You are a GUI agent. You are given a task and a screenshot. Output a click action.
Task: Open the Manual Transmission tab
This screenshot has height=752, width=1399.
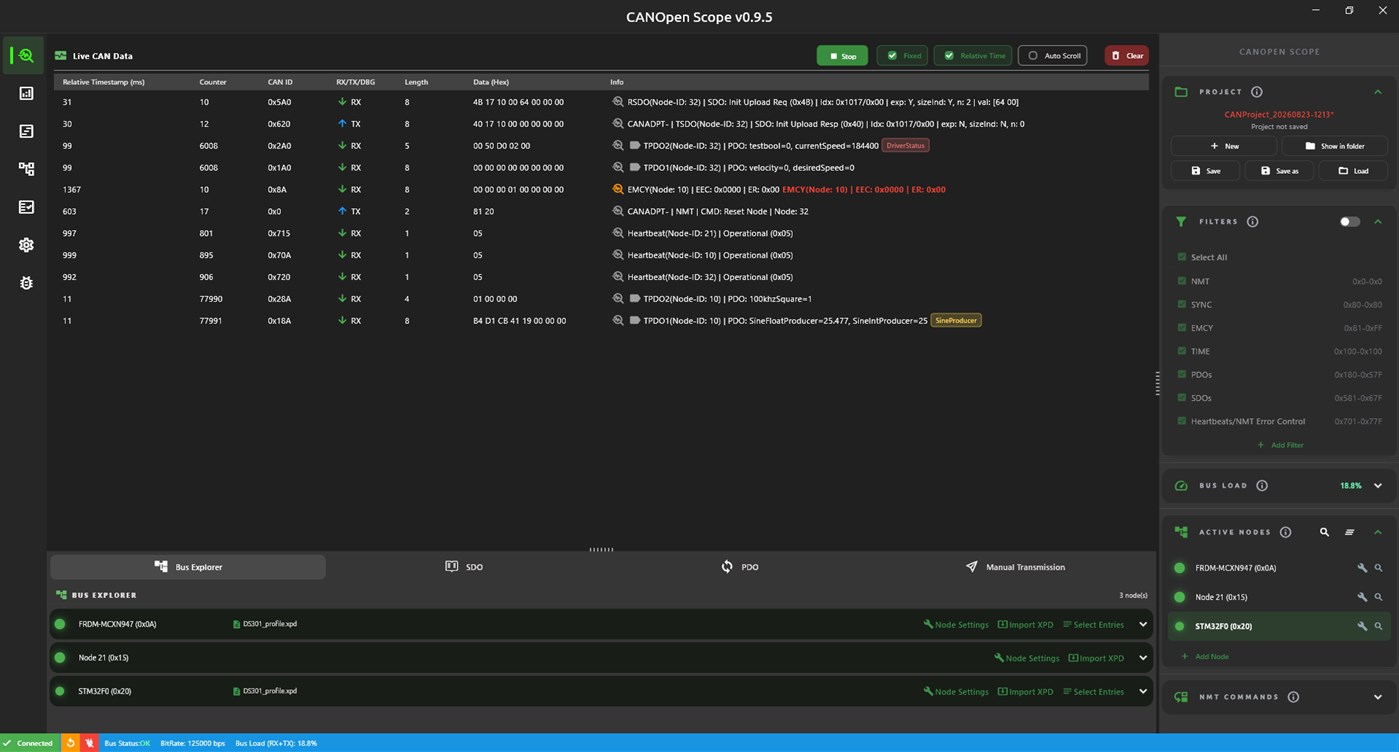(x=1016, y=567)
